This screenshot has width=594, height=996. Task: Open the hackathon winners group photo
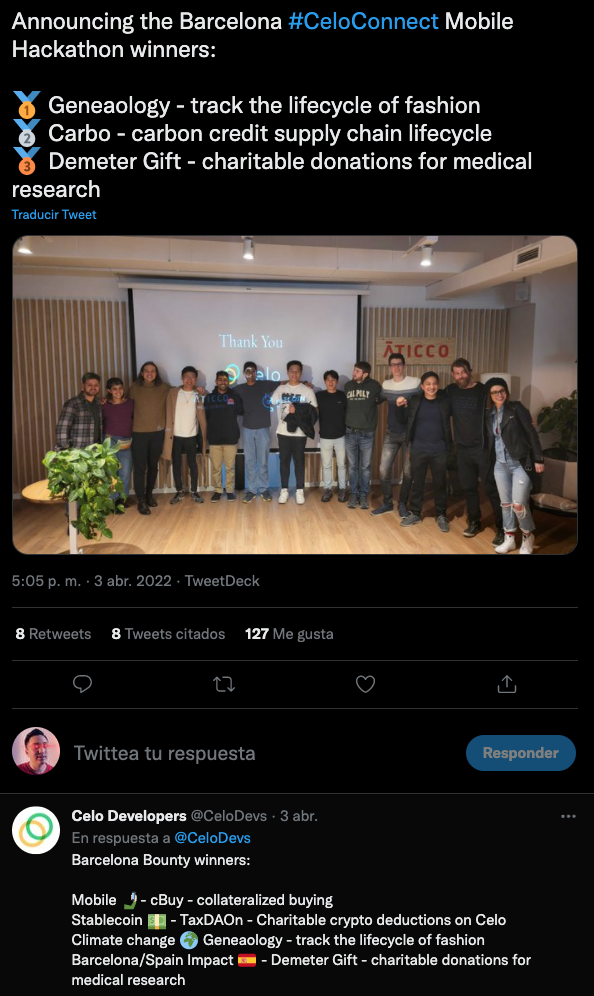[295, 394]
